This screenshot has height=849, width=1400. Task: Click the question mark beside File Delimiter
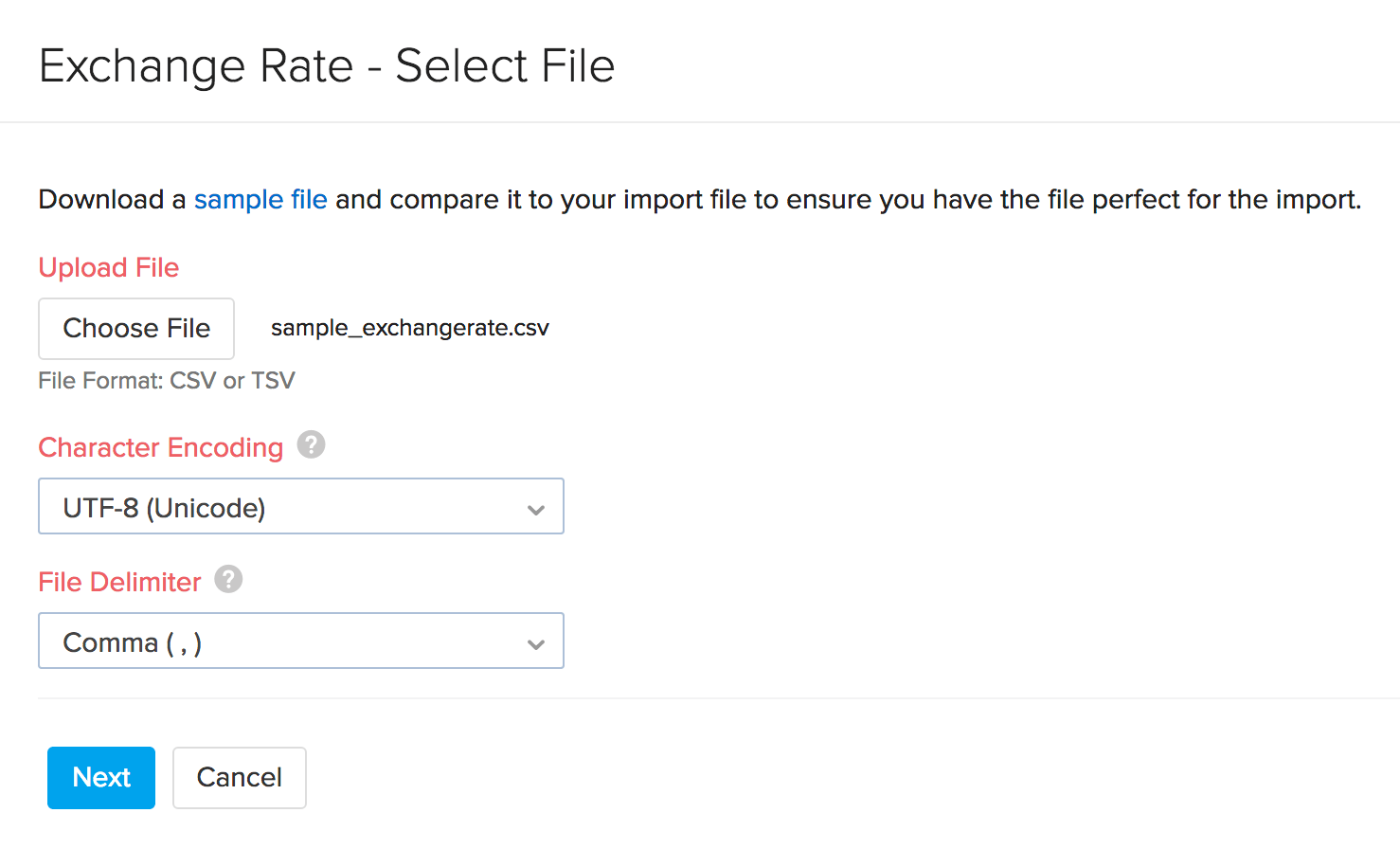tap(227, 579)
